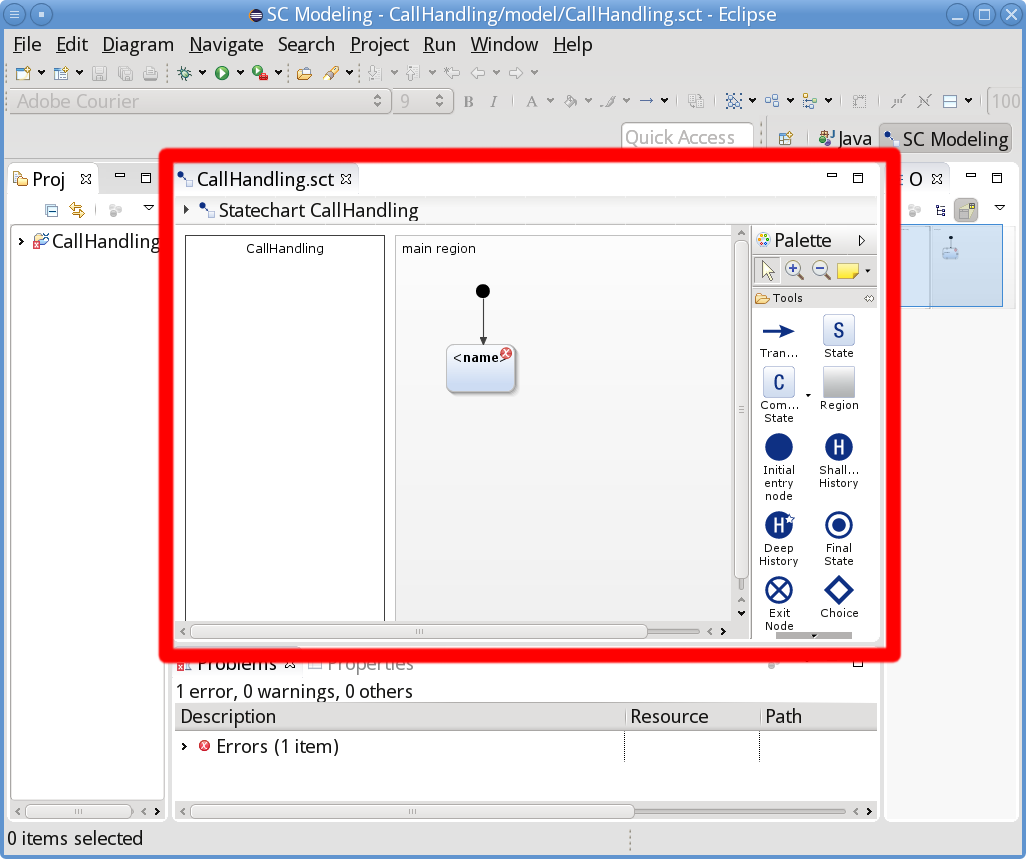Select the State tool in the palette
1026x859 pixels.
tap(838, 338)
